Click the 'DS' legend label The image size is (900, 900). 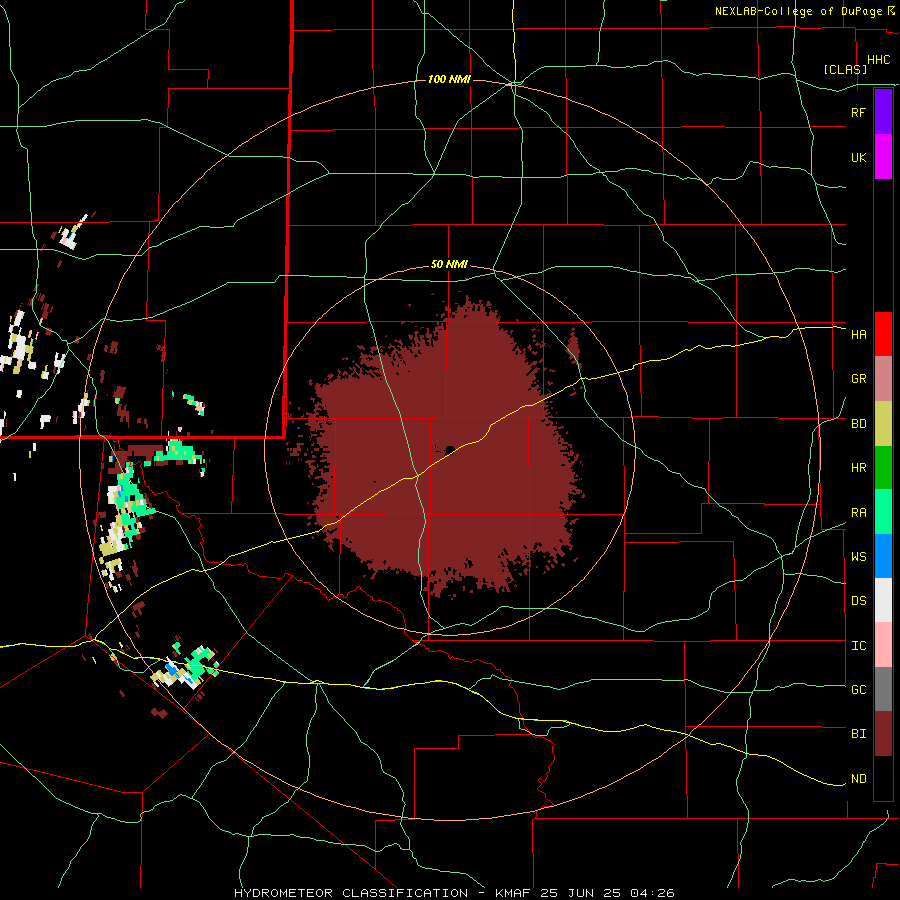click(858, 601)
